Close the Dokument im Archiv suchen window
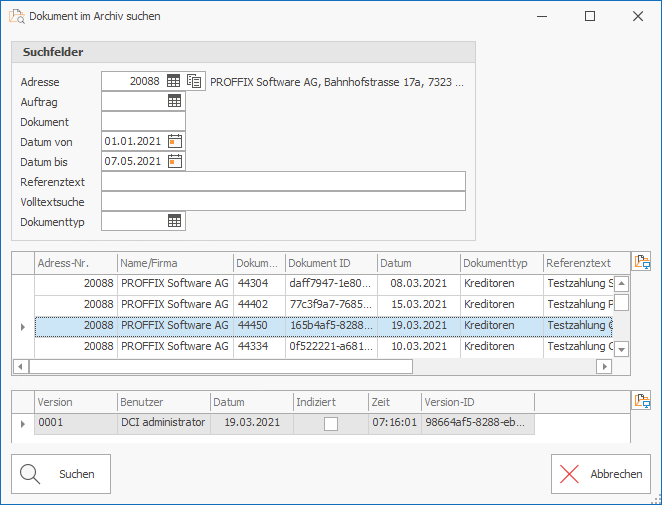 638,16
